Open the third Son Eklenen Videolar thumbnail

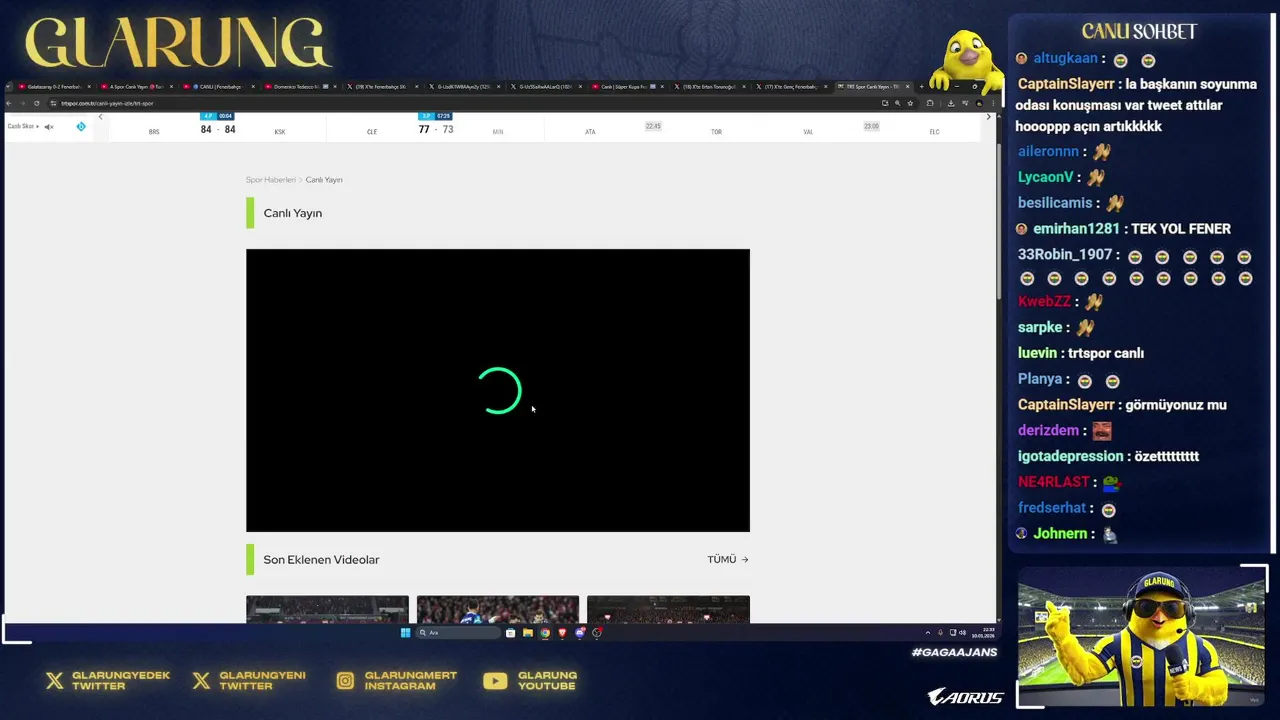click(x=668, y=609)
